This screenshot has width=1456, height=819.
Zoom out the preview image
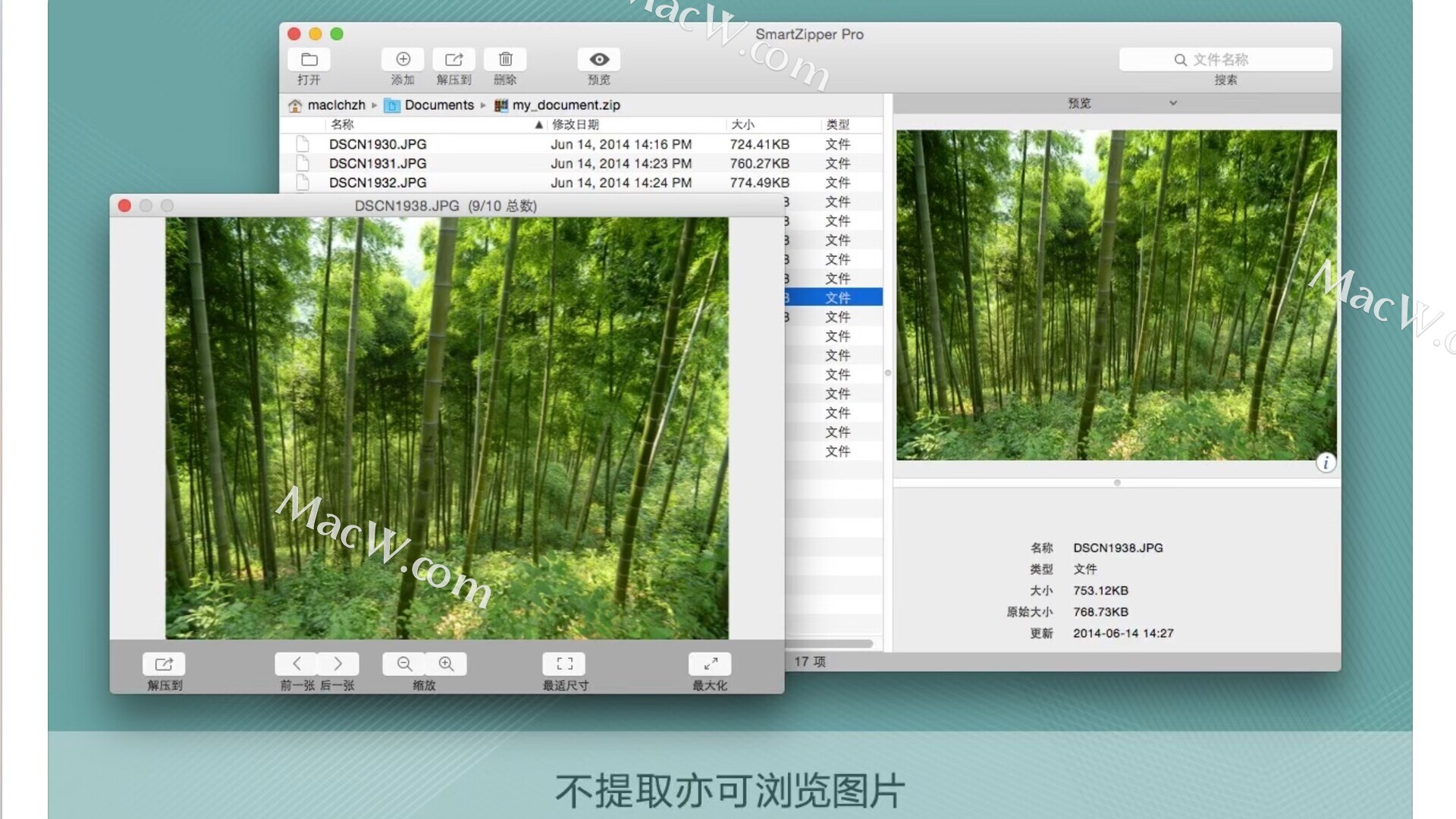(404, 664)
